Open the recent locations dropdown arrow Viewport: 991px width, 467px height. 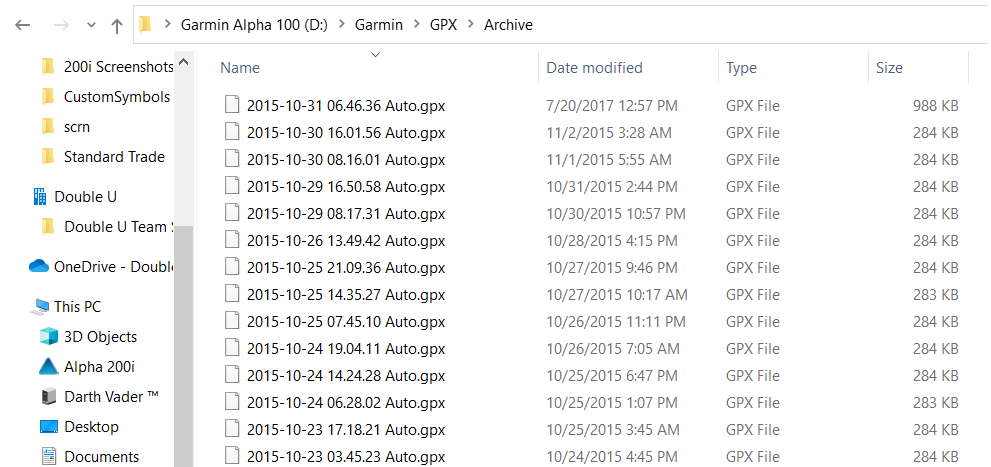tap(91, 25)
